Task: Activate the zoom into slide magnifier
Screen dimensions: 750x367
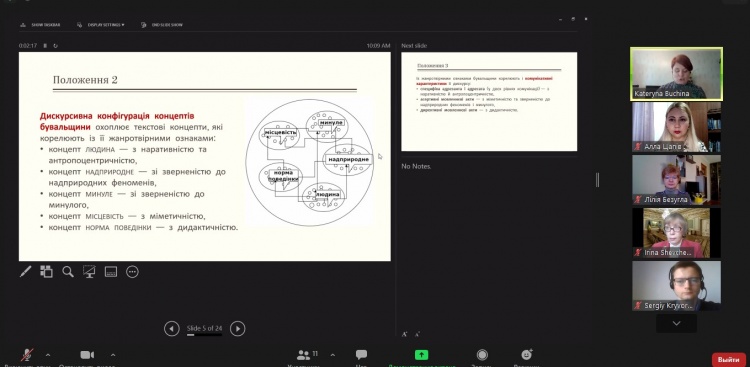Action: (68, 272)
